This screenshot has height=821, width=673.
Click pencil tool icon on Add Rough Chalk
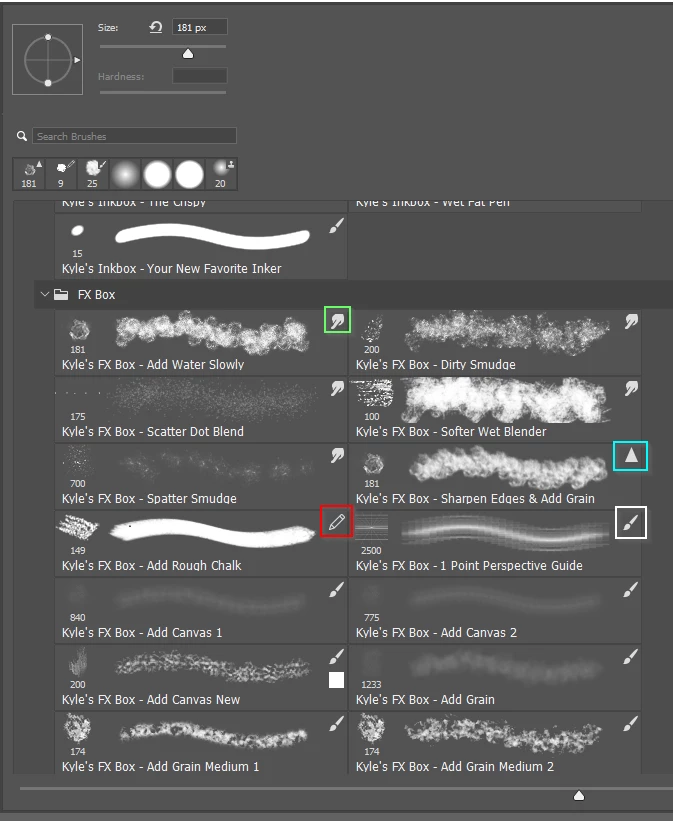(x=337, y=522)
